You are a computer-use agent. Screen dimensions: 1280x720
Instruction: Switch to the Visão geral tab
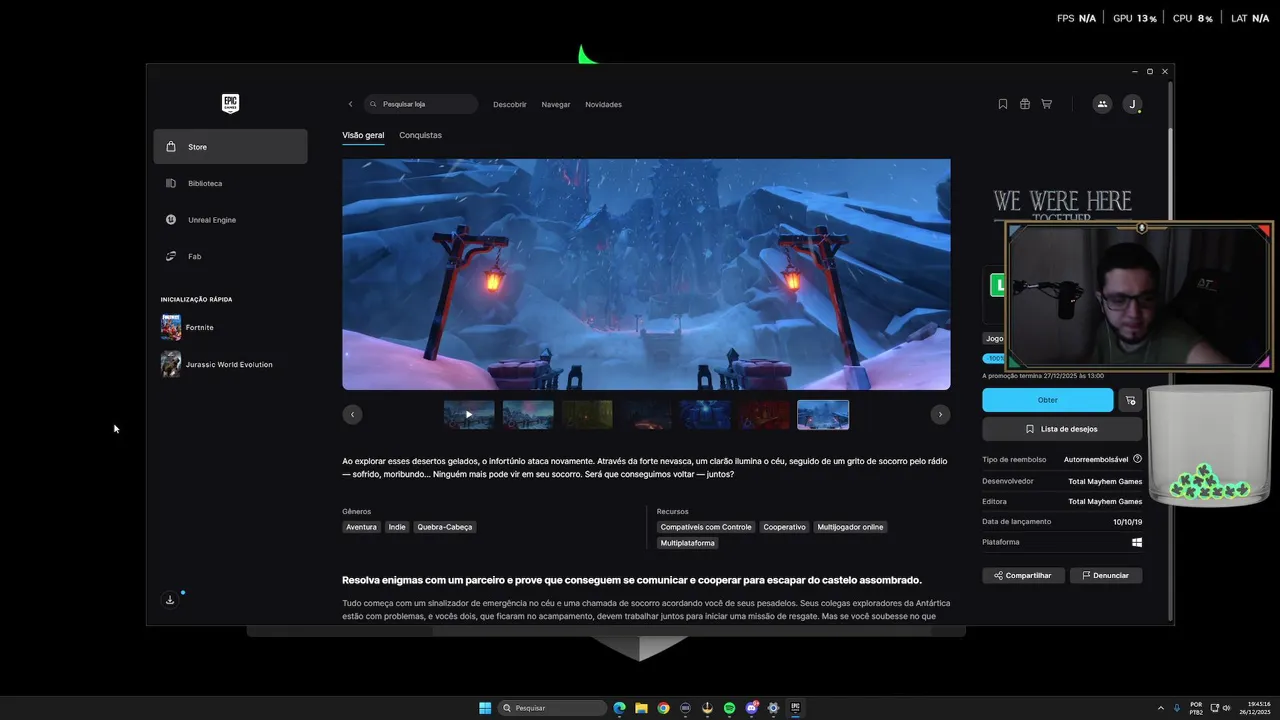tap(363, 135)
